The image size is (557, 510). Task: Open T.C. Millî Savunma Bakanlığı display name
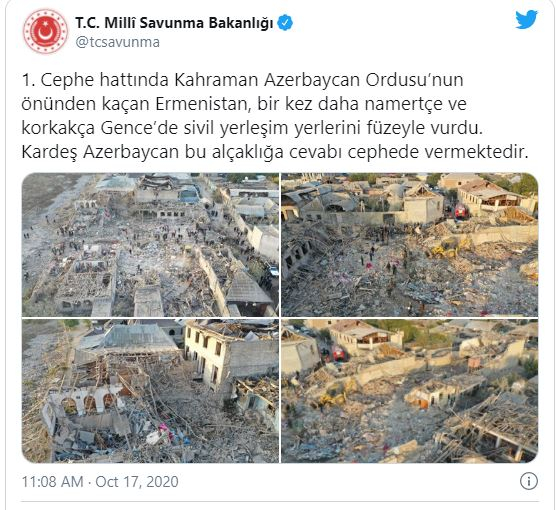tap(174, 23)
